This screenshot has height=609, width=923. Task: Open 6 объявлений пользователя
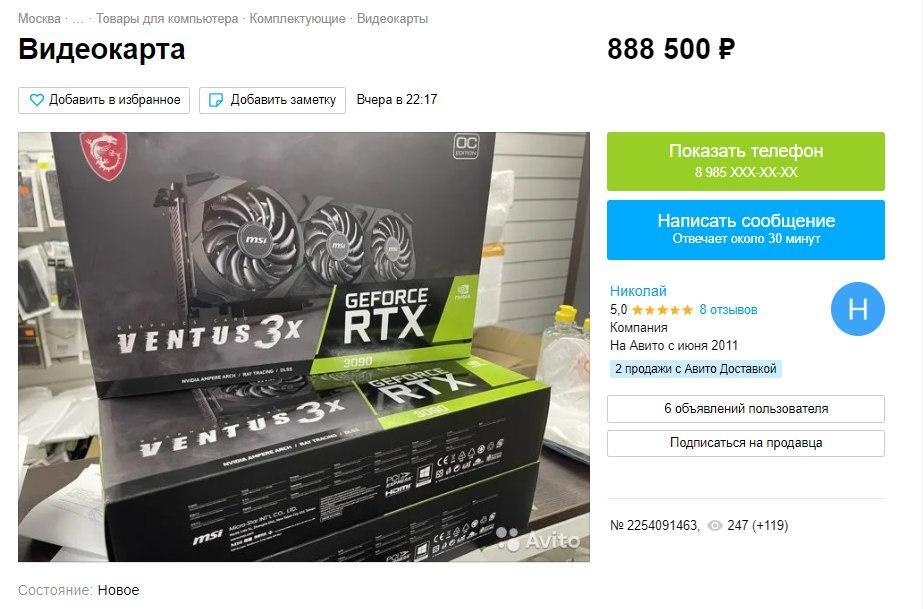pos(746,408)
